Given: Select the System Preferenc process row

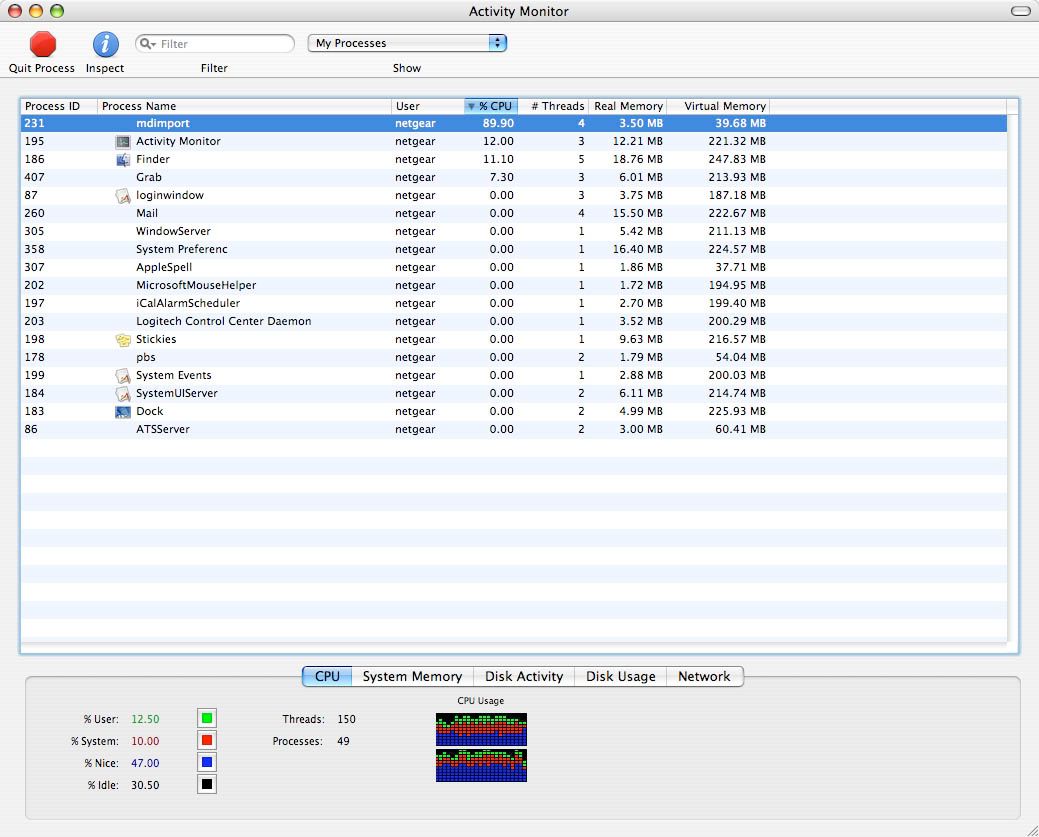Looking at the screenshot, I should [x=514, y=249].
